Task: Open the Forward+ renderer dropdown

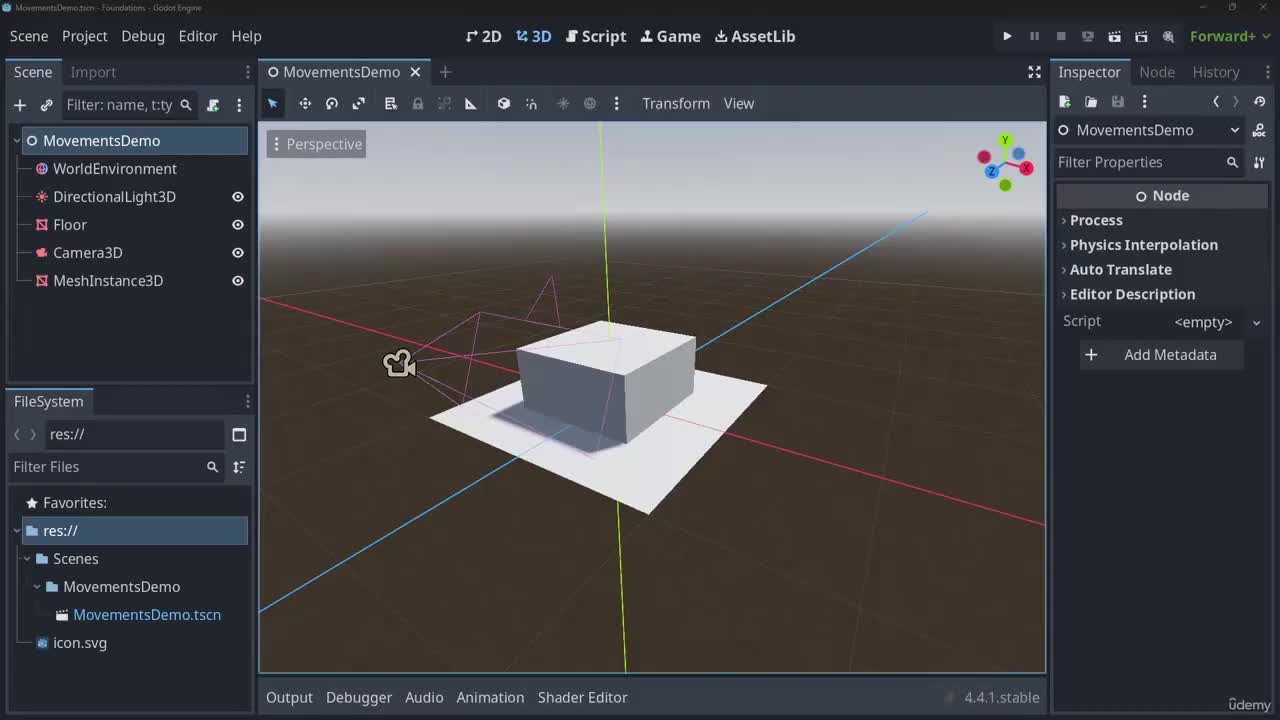Action: (x=1229, y=36)
